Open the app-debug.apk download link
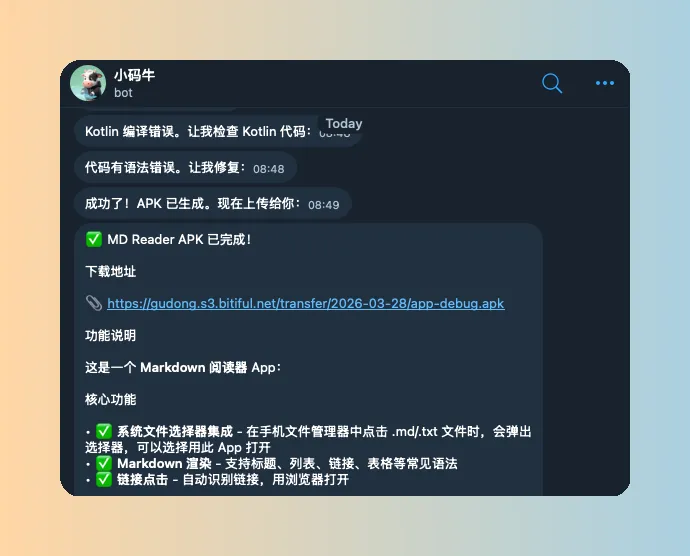This screenshot has height=556, width=690. 305,303
